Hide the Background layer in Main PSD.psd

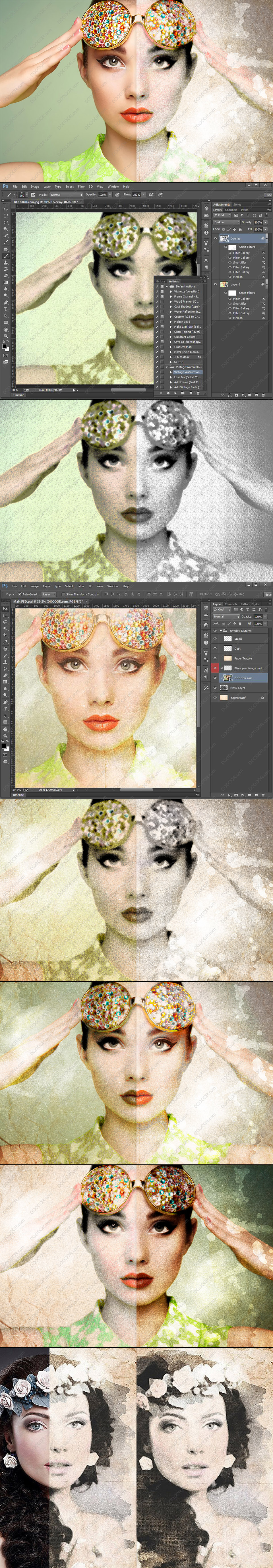(x=215, y=698)
